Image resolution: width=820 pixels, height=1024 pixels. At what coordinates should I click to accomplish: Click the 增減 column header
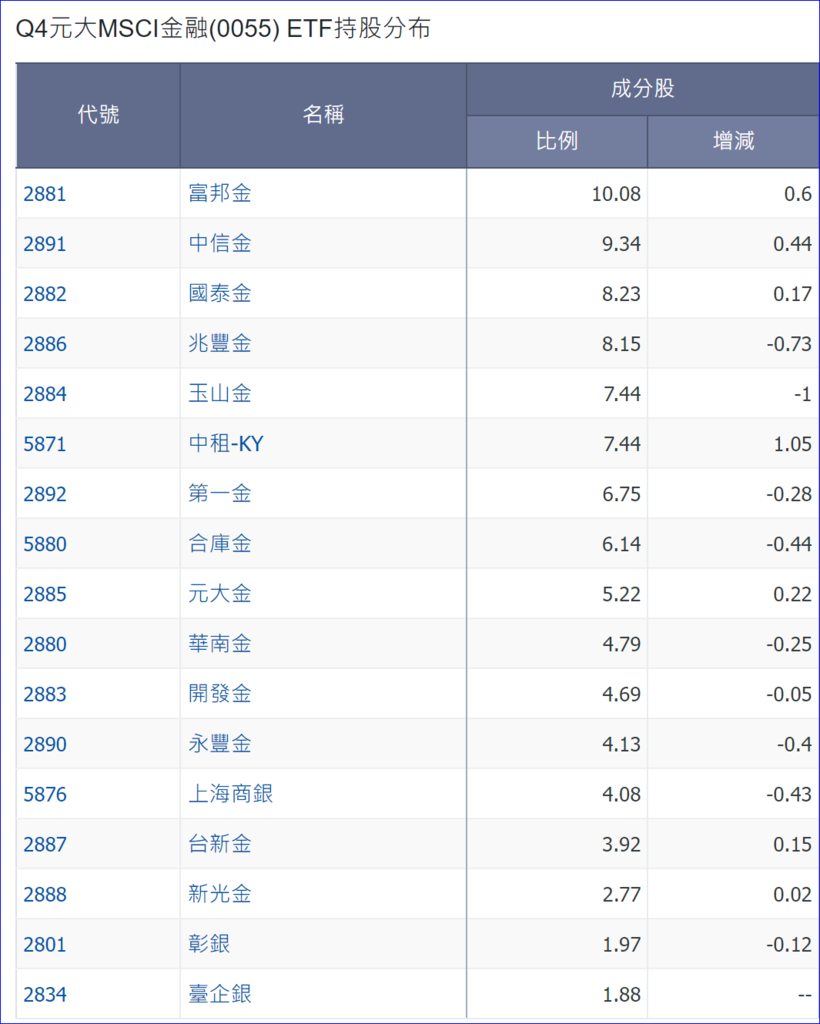[734, 141]
